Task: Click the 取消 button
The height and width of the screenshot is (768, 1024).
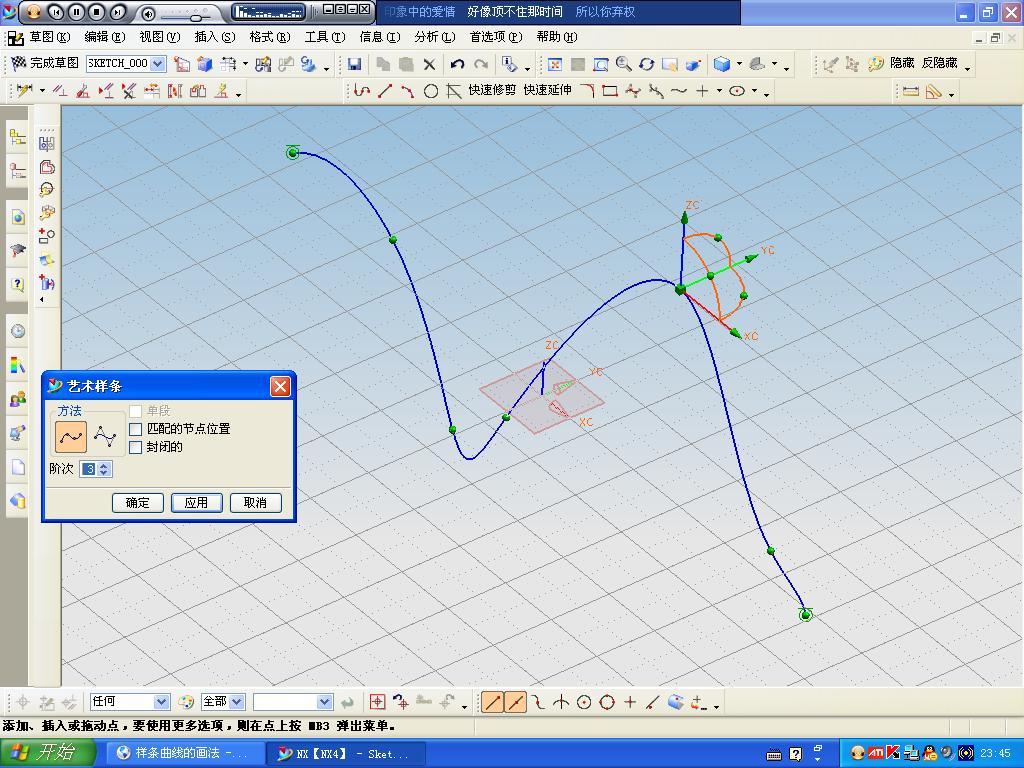Action: pos(255,502)
